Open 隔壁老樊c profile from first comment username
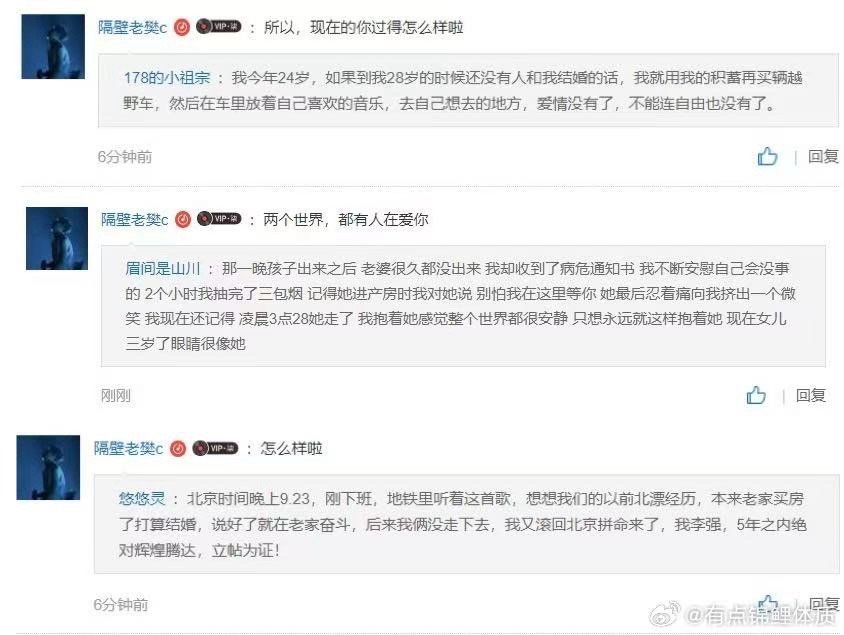 132,27
